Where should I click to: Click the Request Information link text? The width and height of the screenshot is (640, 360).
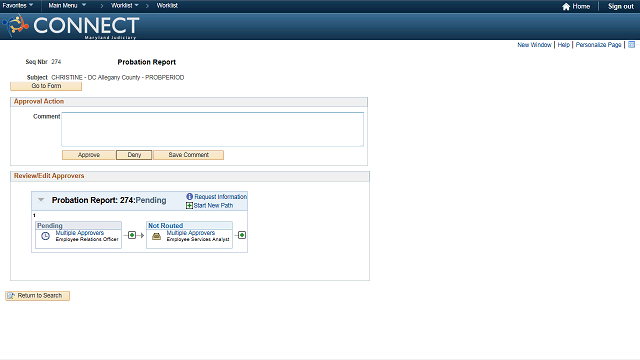point(220,196)
